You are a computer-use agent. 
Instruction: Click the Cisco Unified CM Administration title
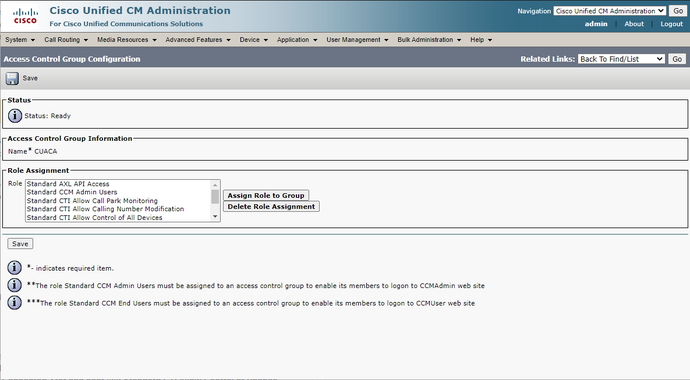coord(140,11)
